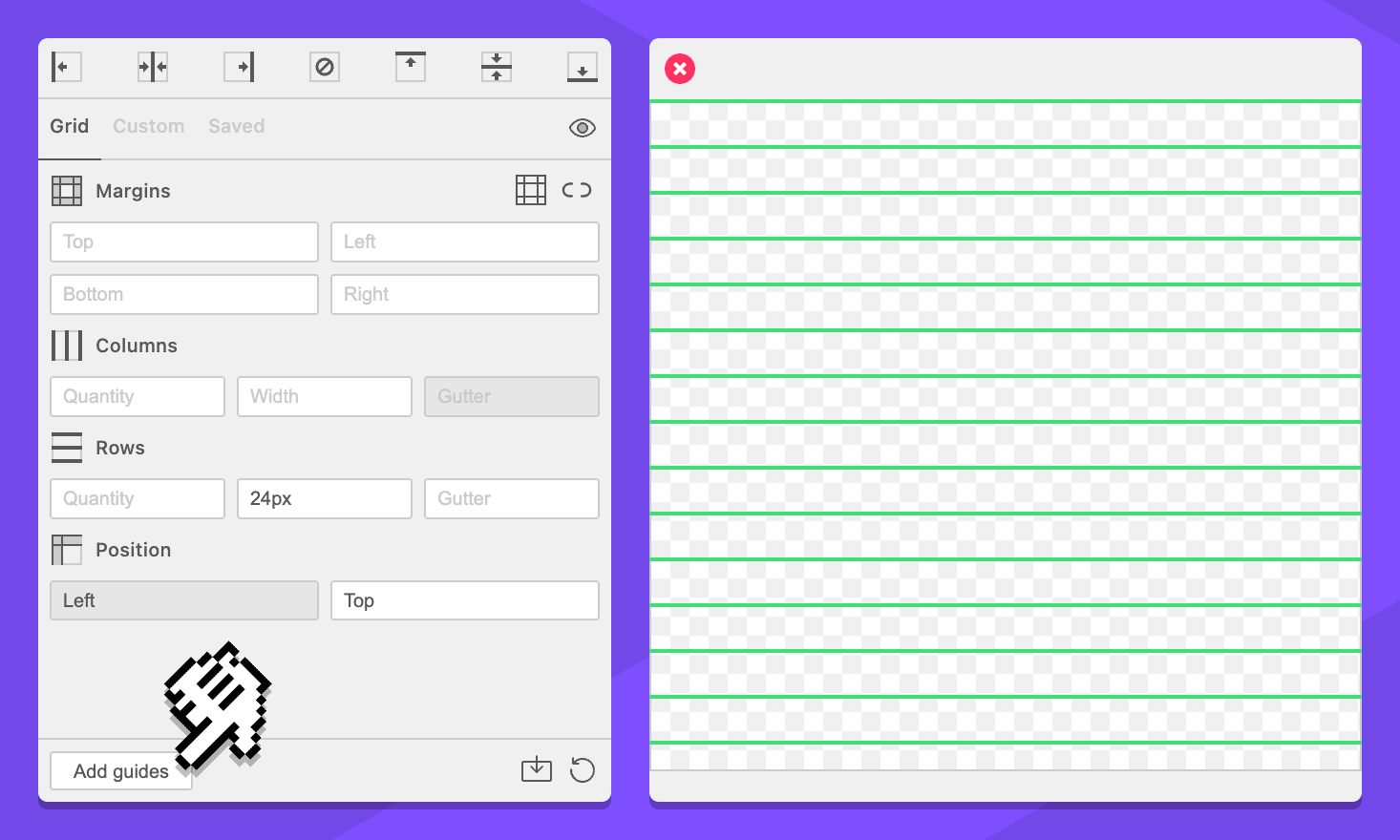Close the preview panel with red X
This screenshot has width=1400, height=840.
(680, 69)
